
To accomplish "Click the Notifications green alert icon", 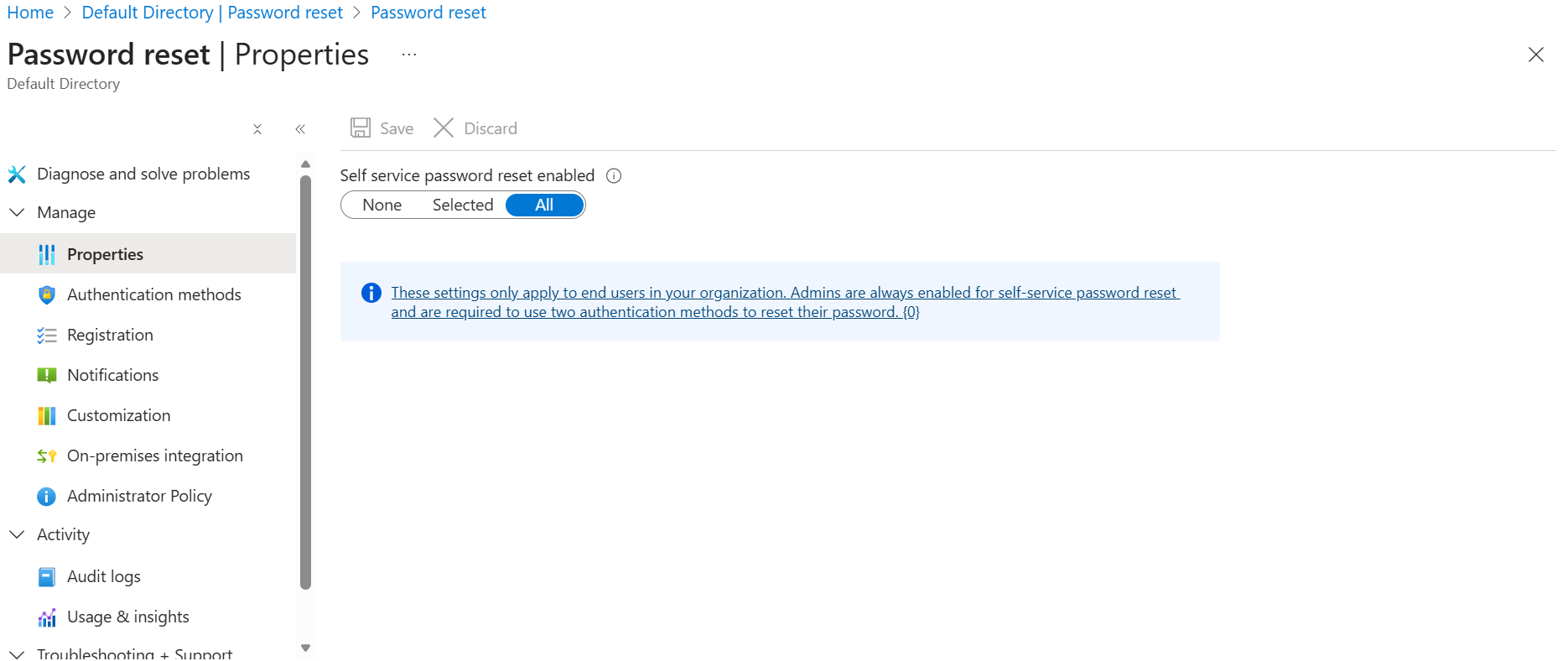I will (x=47, y=376).
